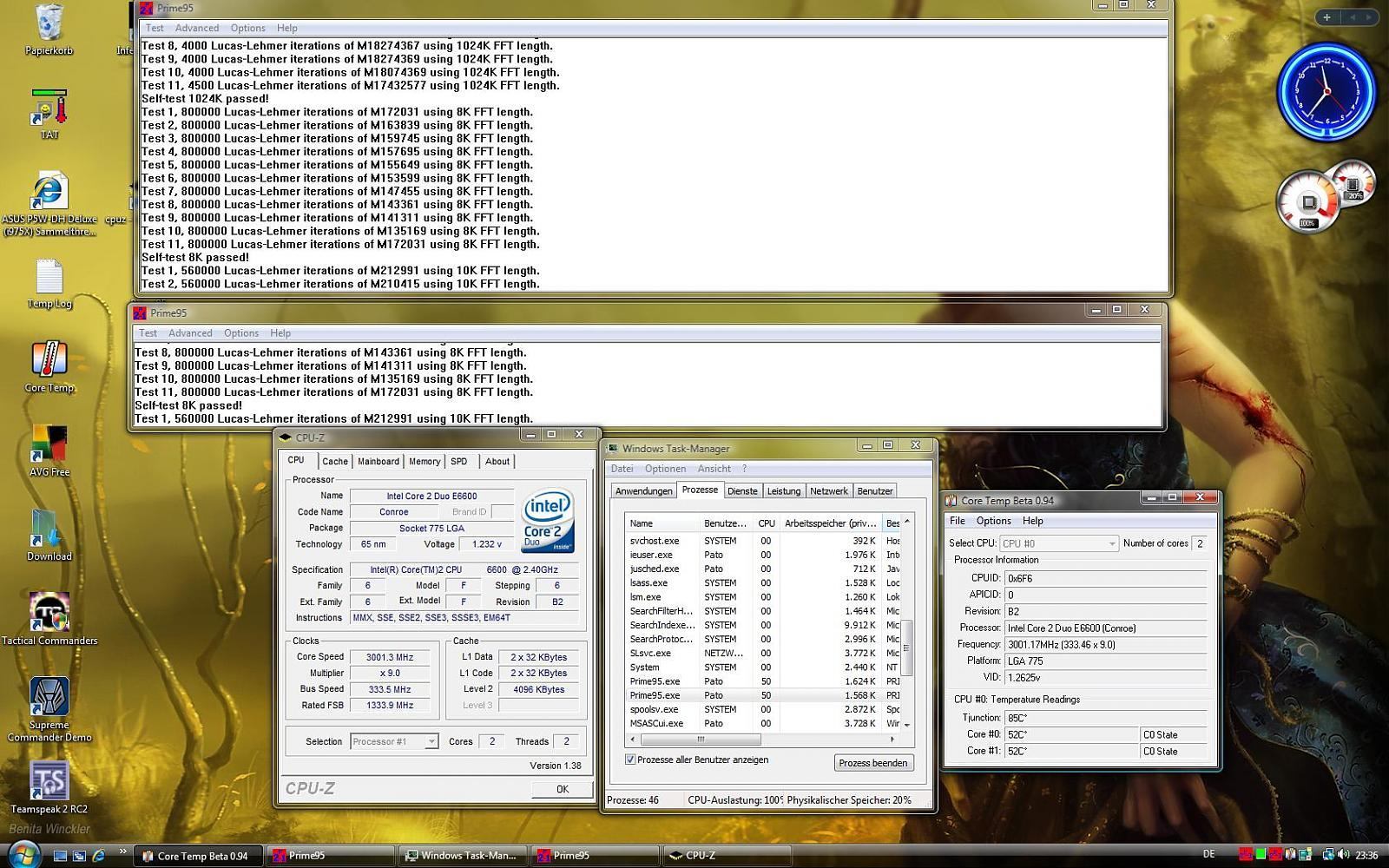This screenshot has width=1389, height=868.
Task: Click the CPU-Z taskbar button
Action: [x=727, y=856]
